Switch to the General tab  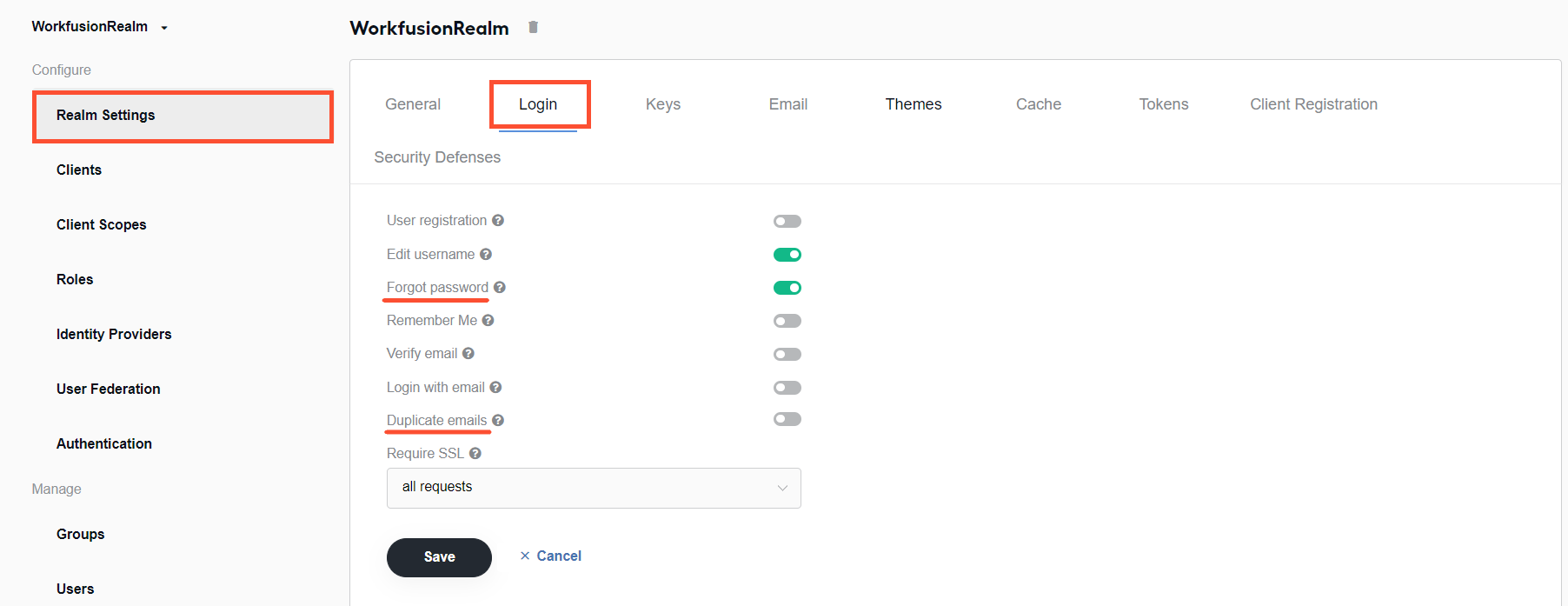(x=413, y=104)
